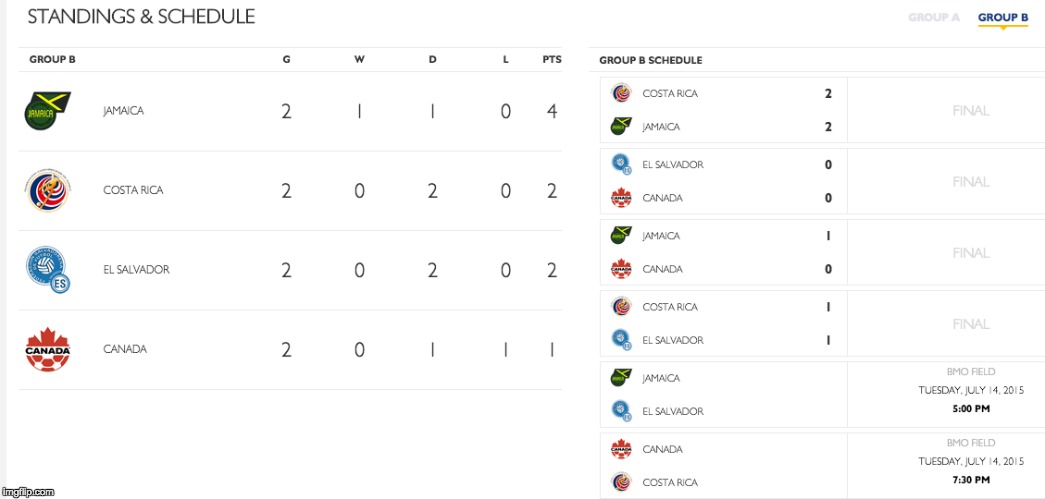This screenshot has height=499, width=1045.
Task: Click the Costa Rica crest in standings
Action: [x=48, y=190]
